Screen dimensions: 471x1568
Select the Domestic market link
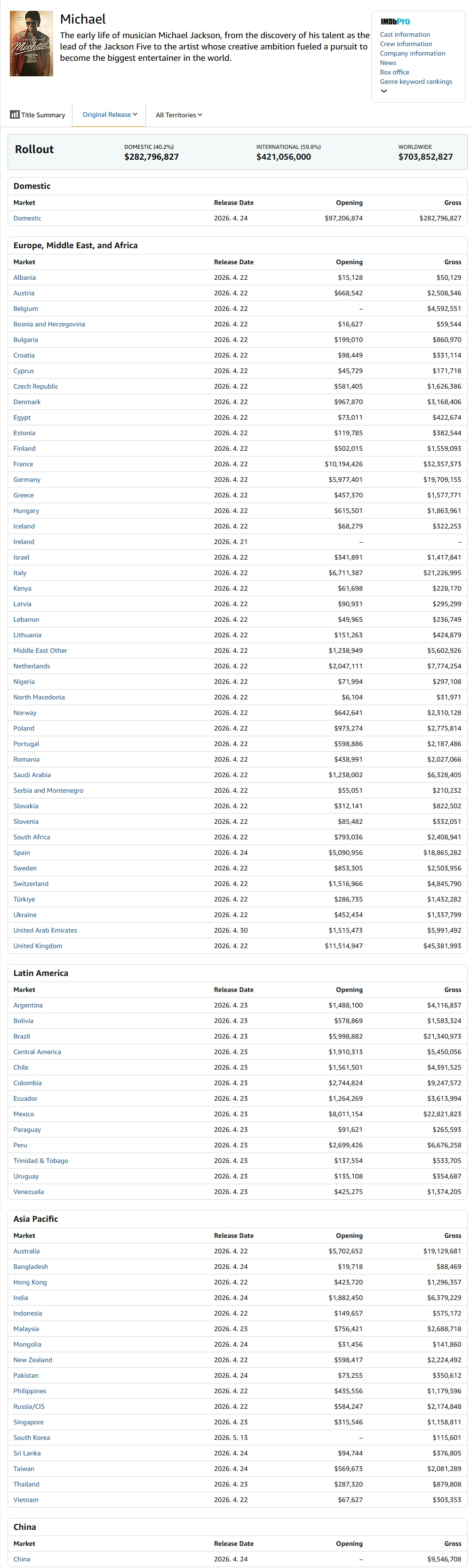tap(27, 218)
